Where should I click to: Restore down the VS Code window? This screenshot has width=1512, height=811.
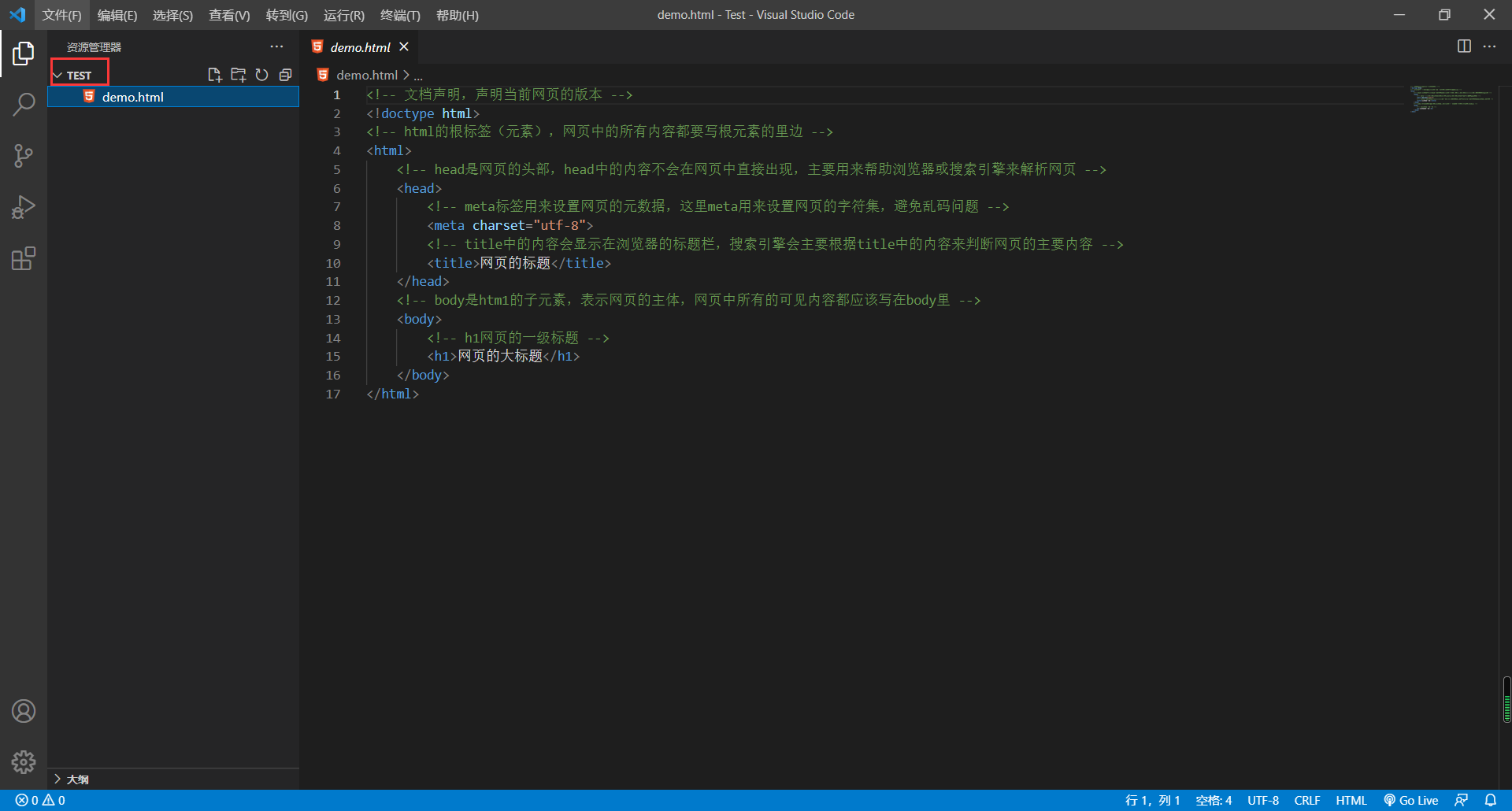tap(1444, 15)
